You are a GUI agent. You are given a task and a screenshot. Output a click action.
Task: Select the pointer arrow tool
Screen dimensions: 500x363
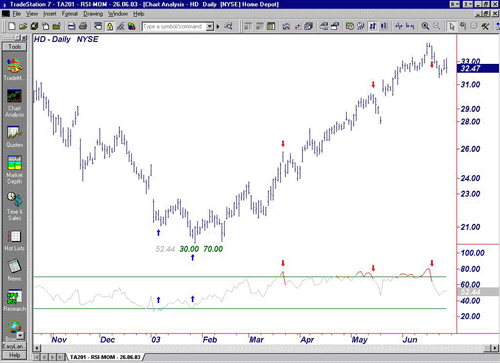point(452,26)
